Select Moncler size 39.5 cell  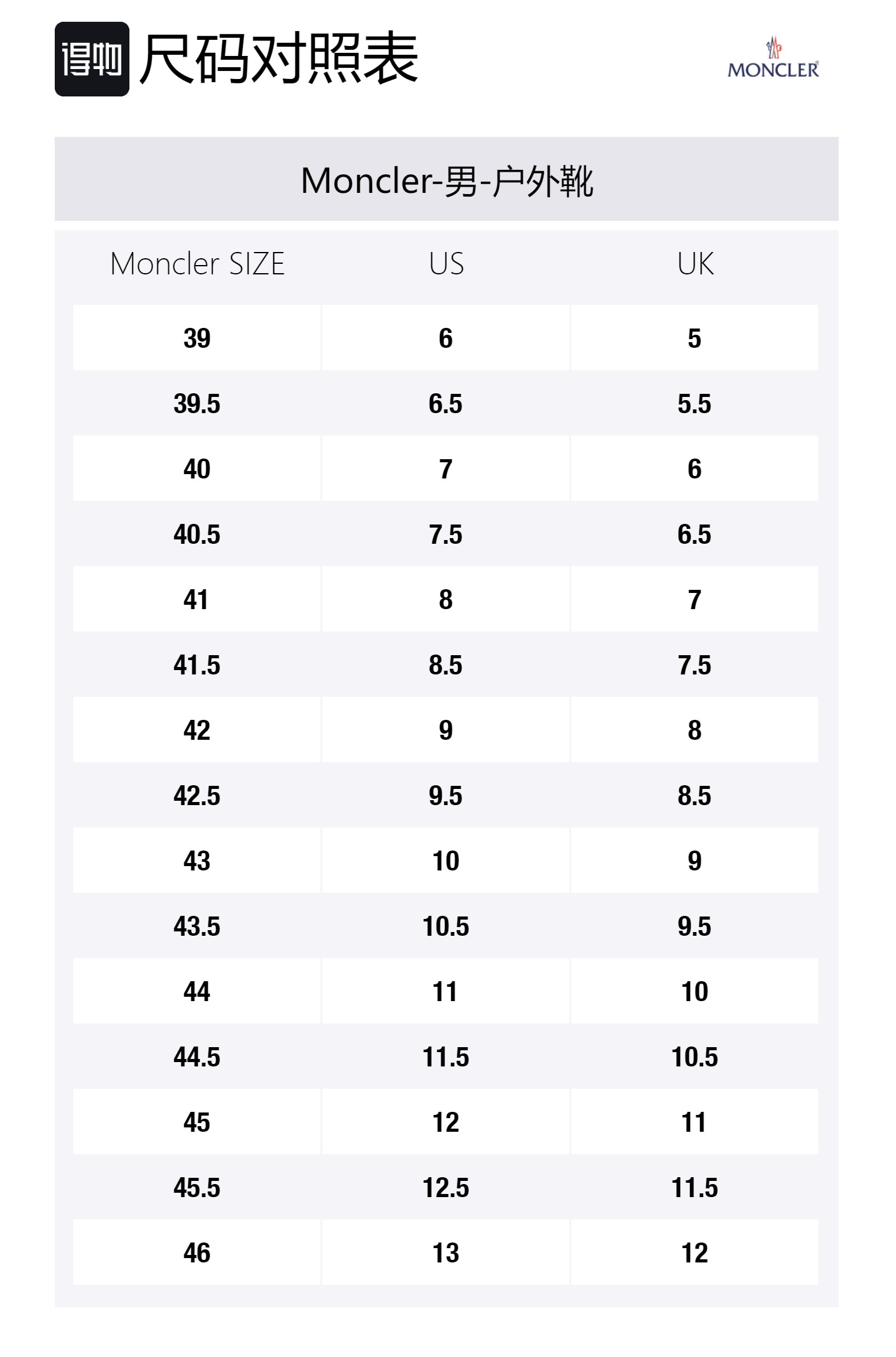click(x=197, y=403)
